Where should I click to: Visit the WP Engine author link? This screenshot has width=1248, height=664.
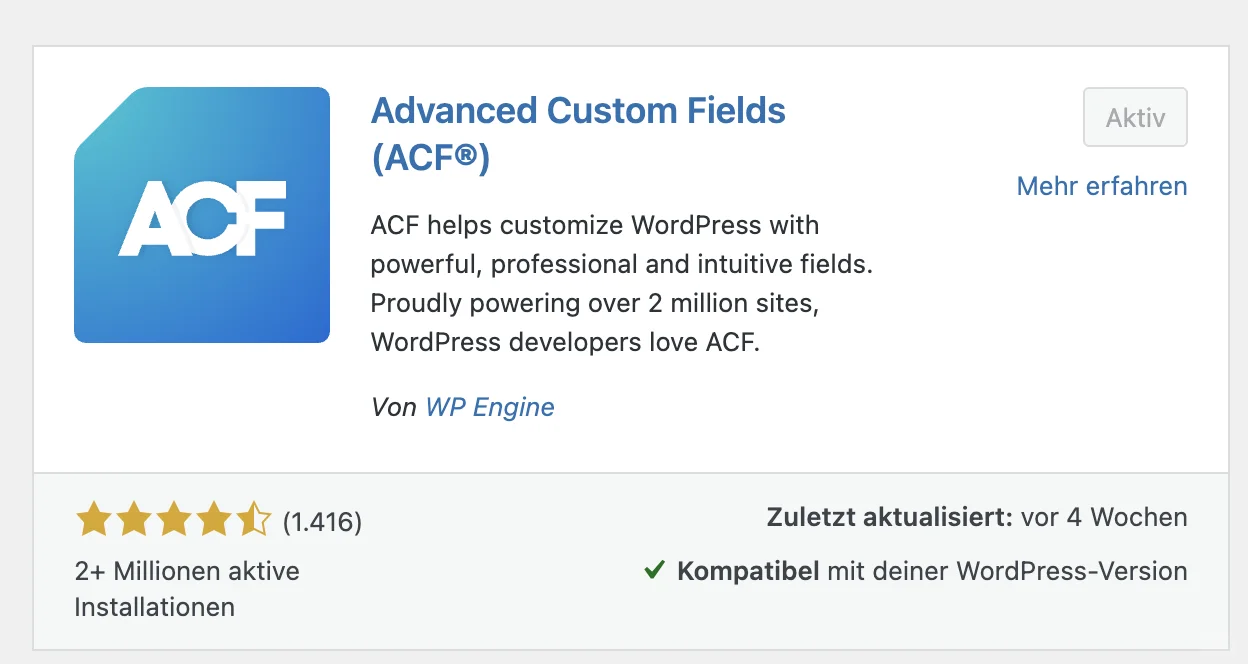click(x=490, y=407)
